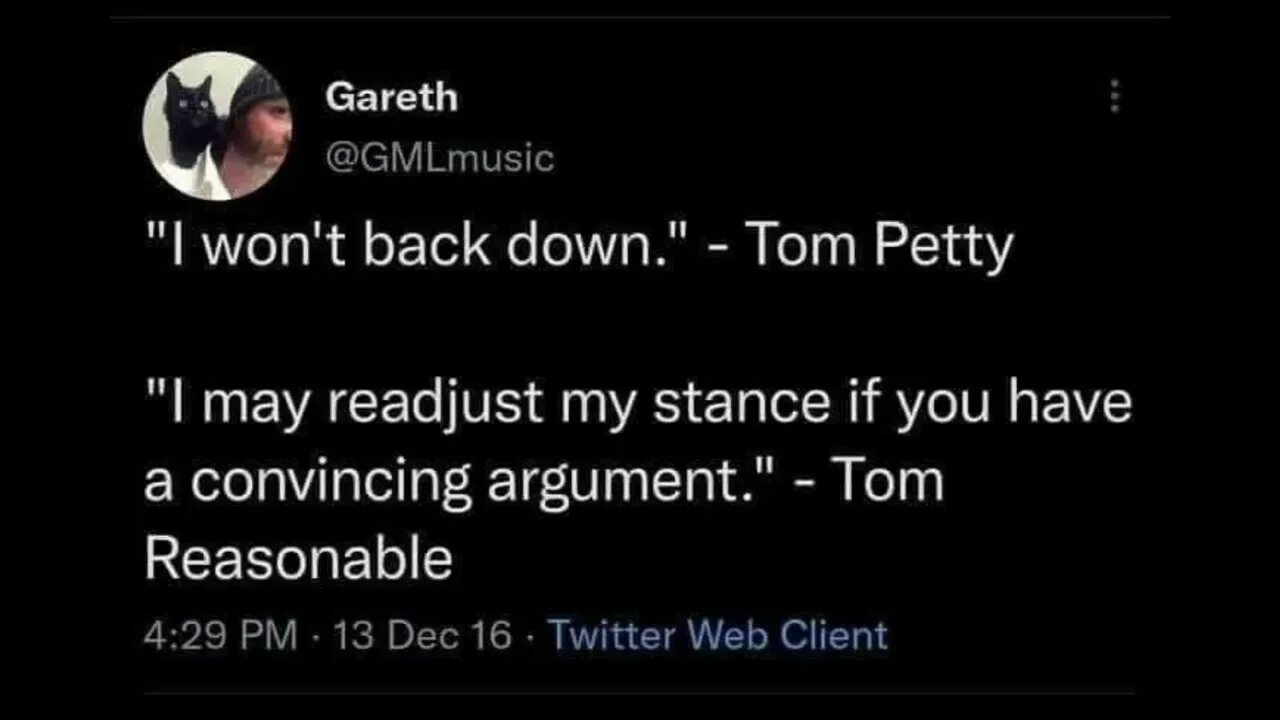This screenshot has height=720, width=1280.
Task: Open the @GMLmusic handle link
Action: 439,157
